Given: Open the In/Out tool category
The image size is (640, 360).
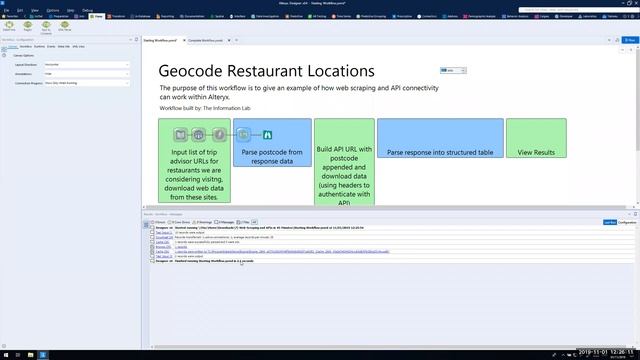Looking at the screenshot, I should pos(36,16).
